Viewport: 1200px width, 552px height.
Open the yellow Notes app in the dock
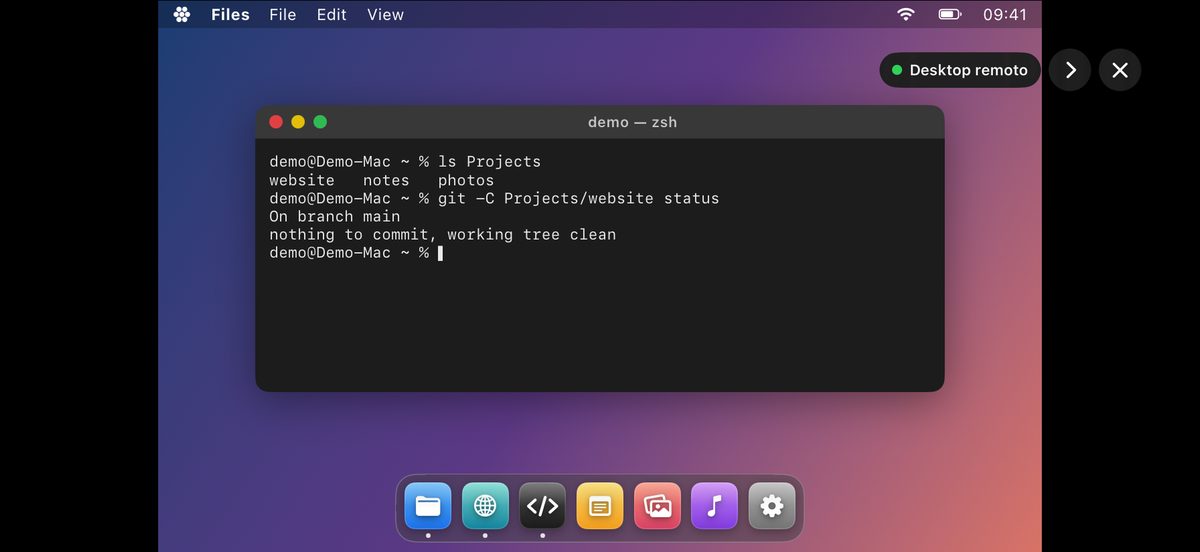(x=600, y=506)
